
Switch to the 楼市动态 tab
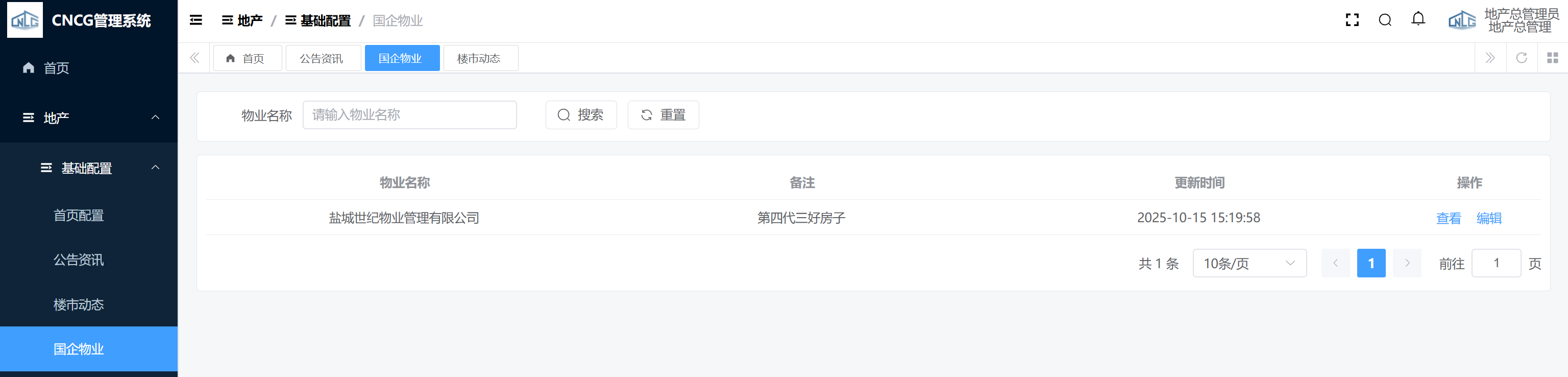(480, 58)
